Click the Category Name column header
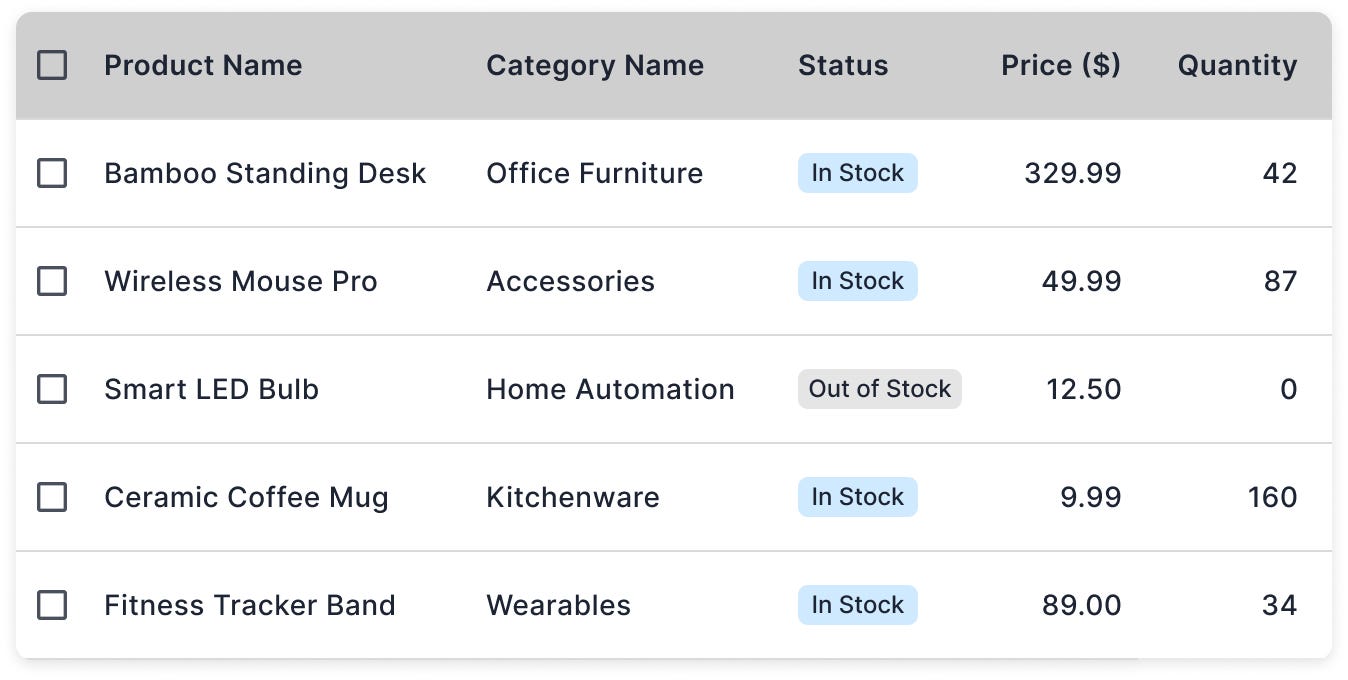This screenshot has width=1348, height=680. [595, 66]
